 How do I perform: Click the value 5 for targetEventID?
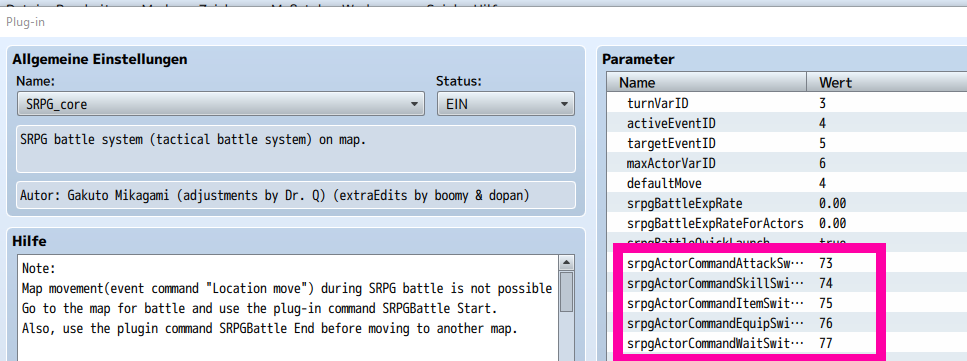point(823,143)
